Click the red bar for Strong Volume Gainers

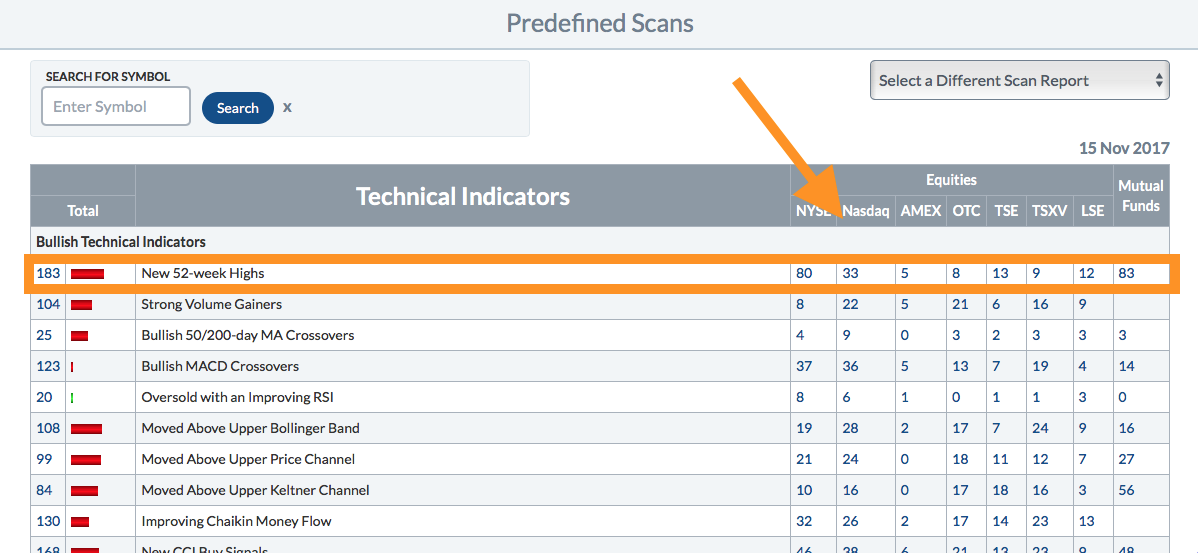pyautogui.click(x=81, y=305)
